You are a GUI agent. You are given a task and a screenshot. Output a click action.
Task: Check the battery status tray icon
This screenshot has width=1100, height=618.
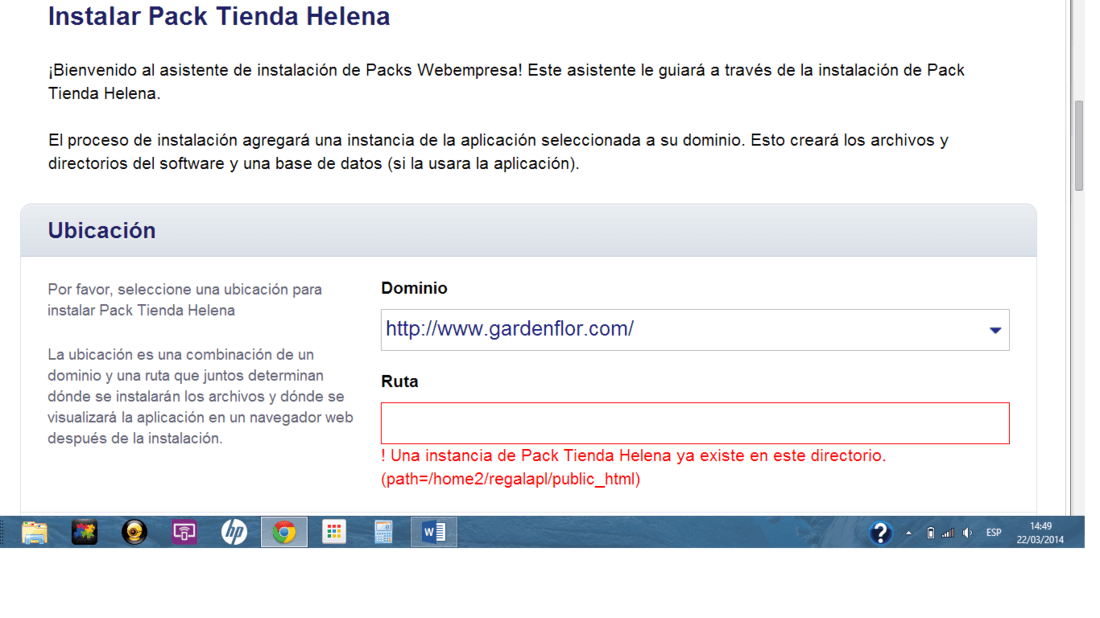click(930, 533)
